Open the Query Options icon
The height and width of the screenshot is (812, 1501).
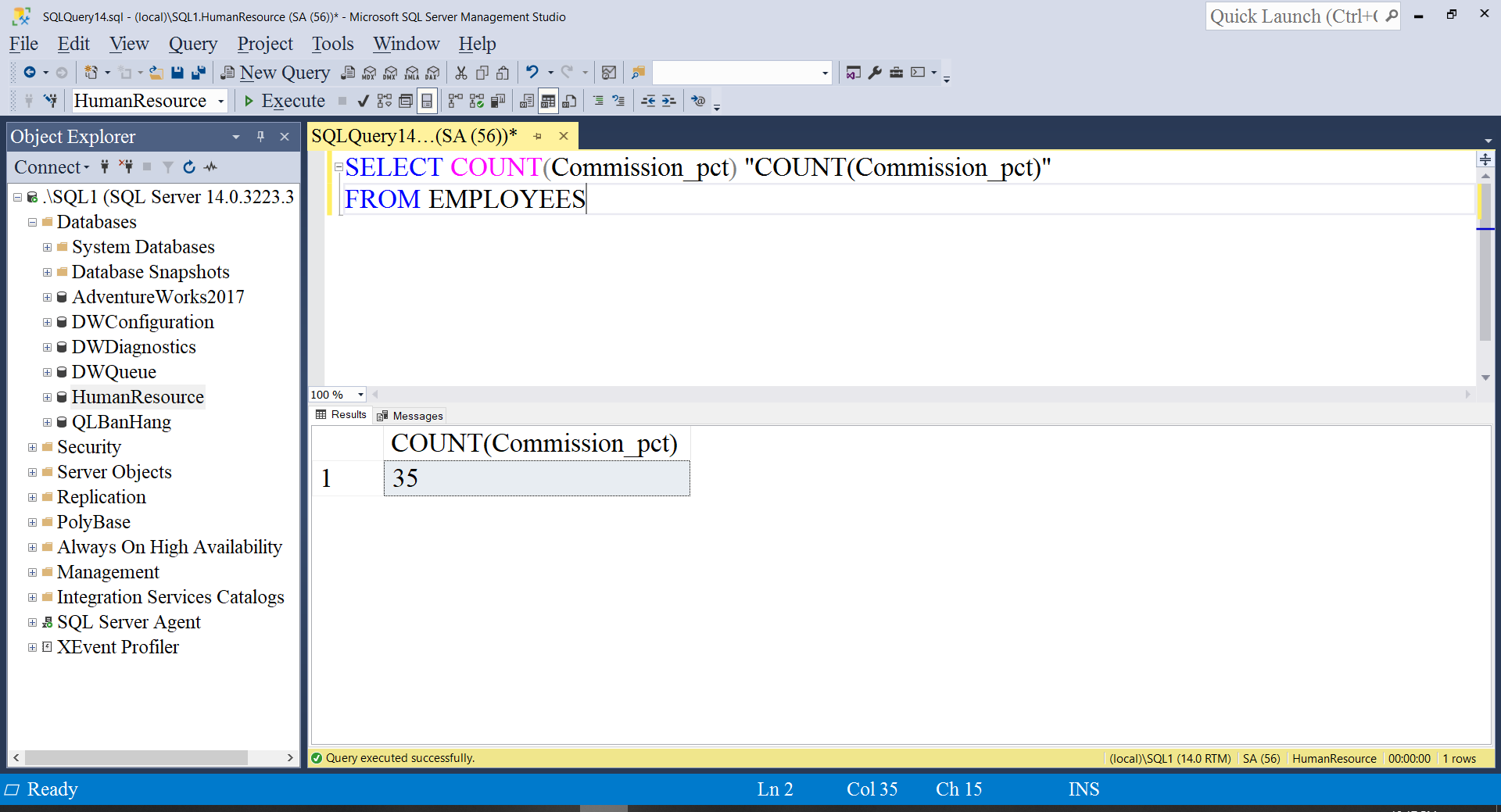[406, 101]
